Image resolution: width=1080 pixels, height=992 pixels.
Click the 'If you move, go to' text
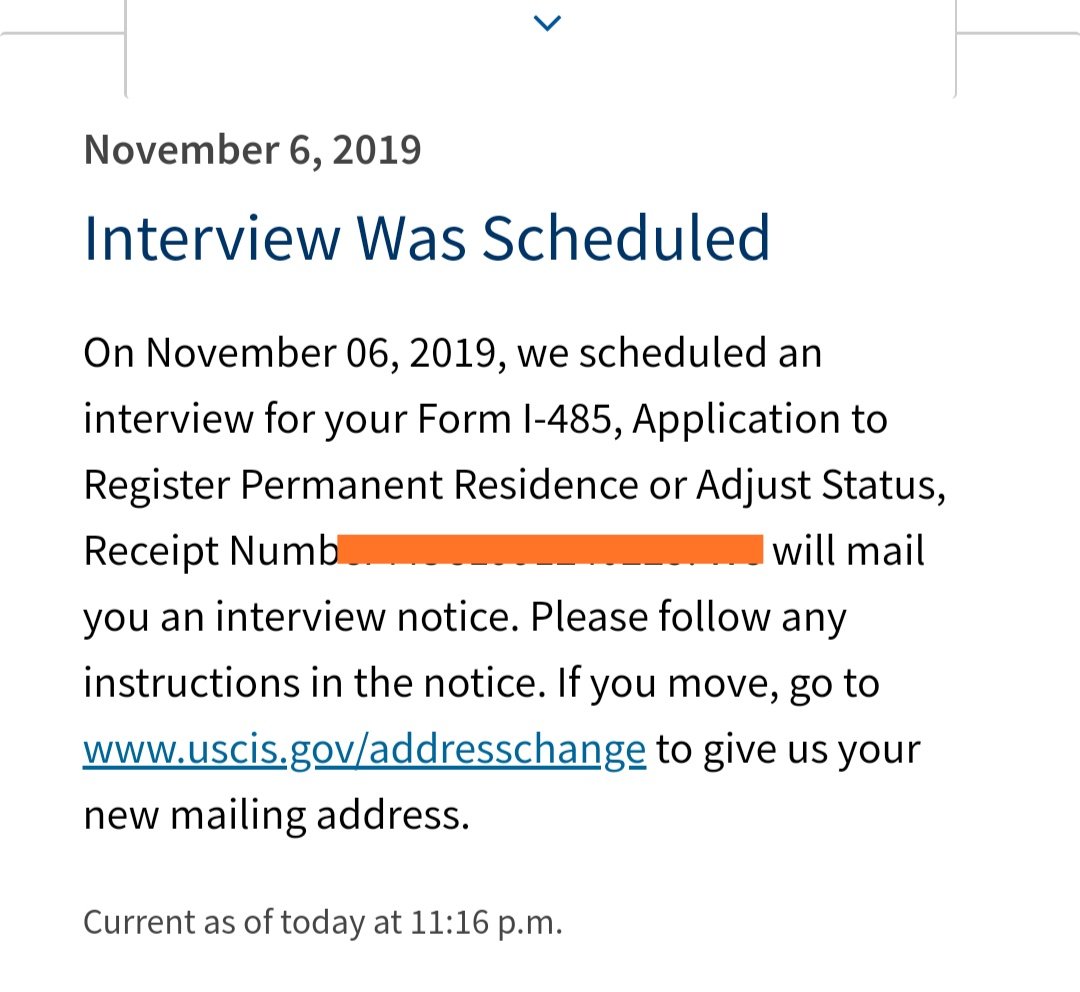pyautogui.click(x=718, y=683)
